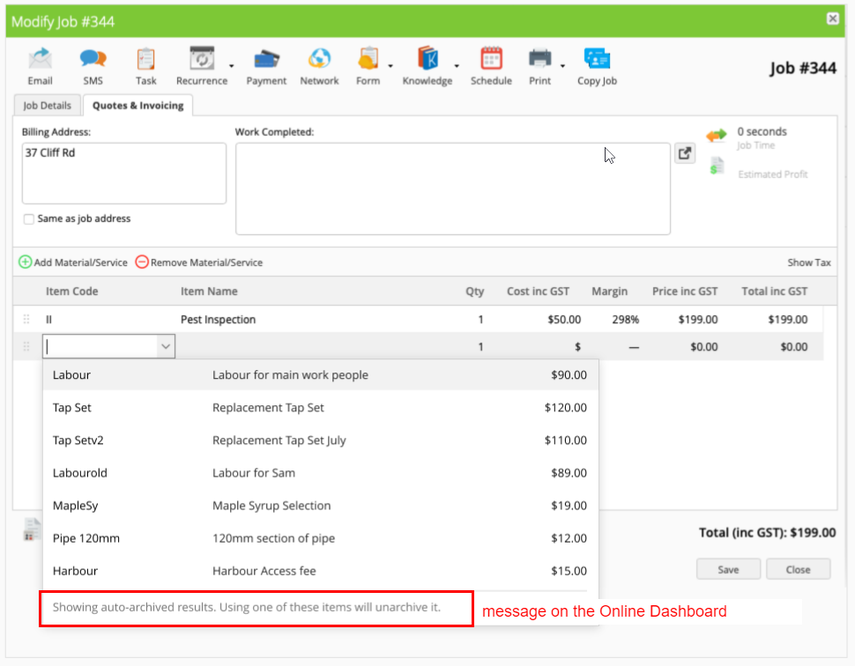Image resolution: width=855 pixels, height=666 pixels.
Task: Click the Print icon
Action: [x=540, y=59]
